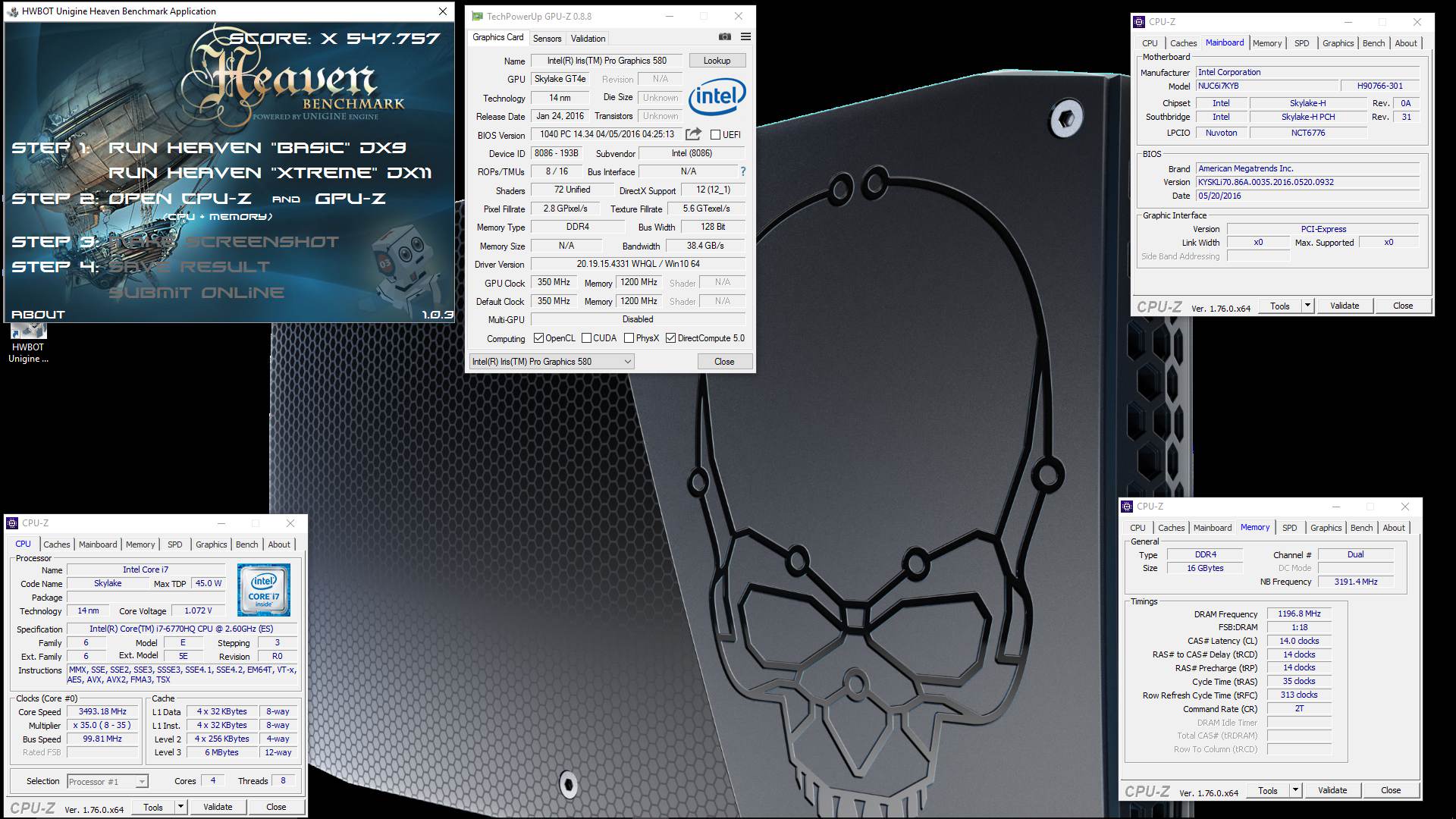The image size is (1456, 819).
Task: Click Validate in the CPU-Z CPU window
Action: [x=218, y=807]
